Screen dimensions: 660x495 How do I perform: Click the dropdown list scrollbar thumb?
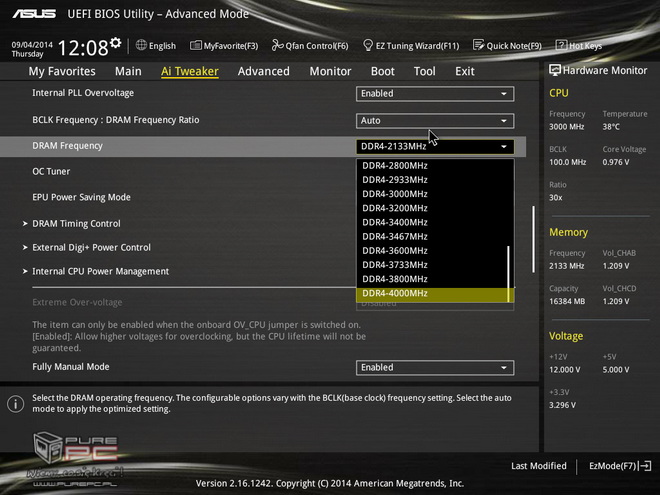509,274
